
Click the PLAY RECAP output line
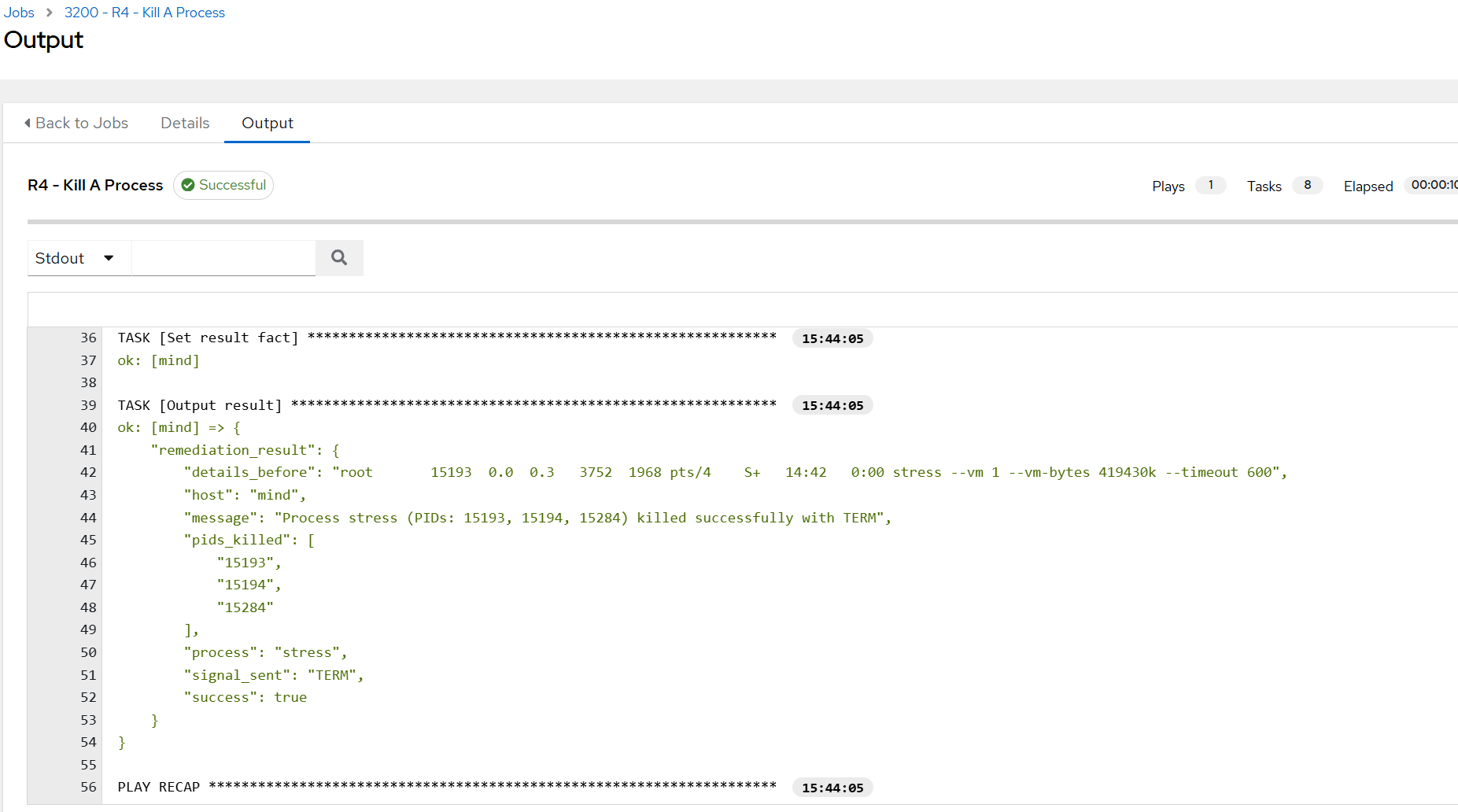(447, 787)
